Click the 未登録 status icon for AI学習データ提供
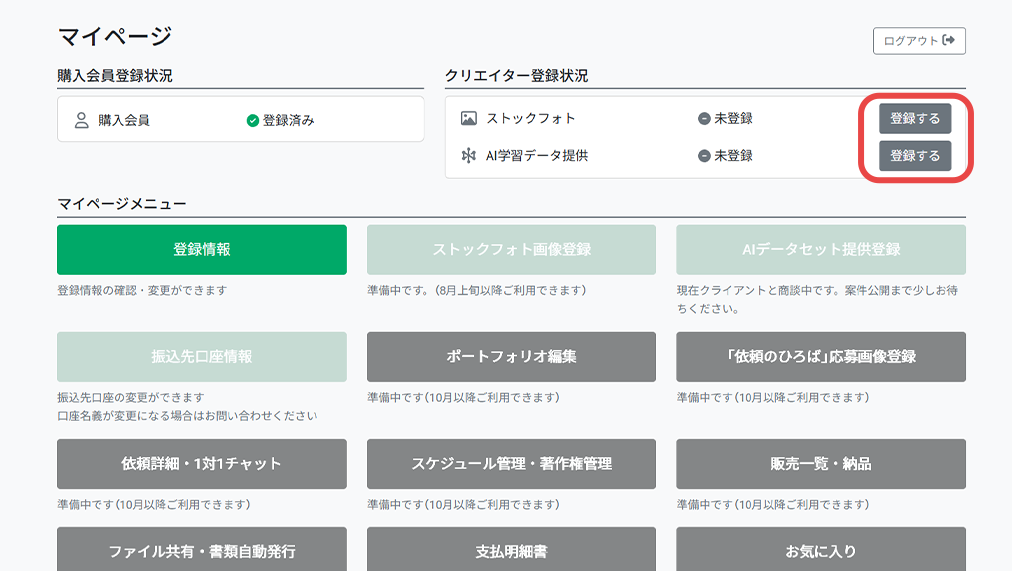Viewport: 1012px width, 571px height. 704,155
